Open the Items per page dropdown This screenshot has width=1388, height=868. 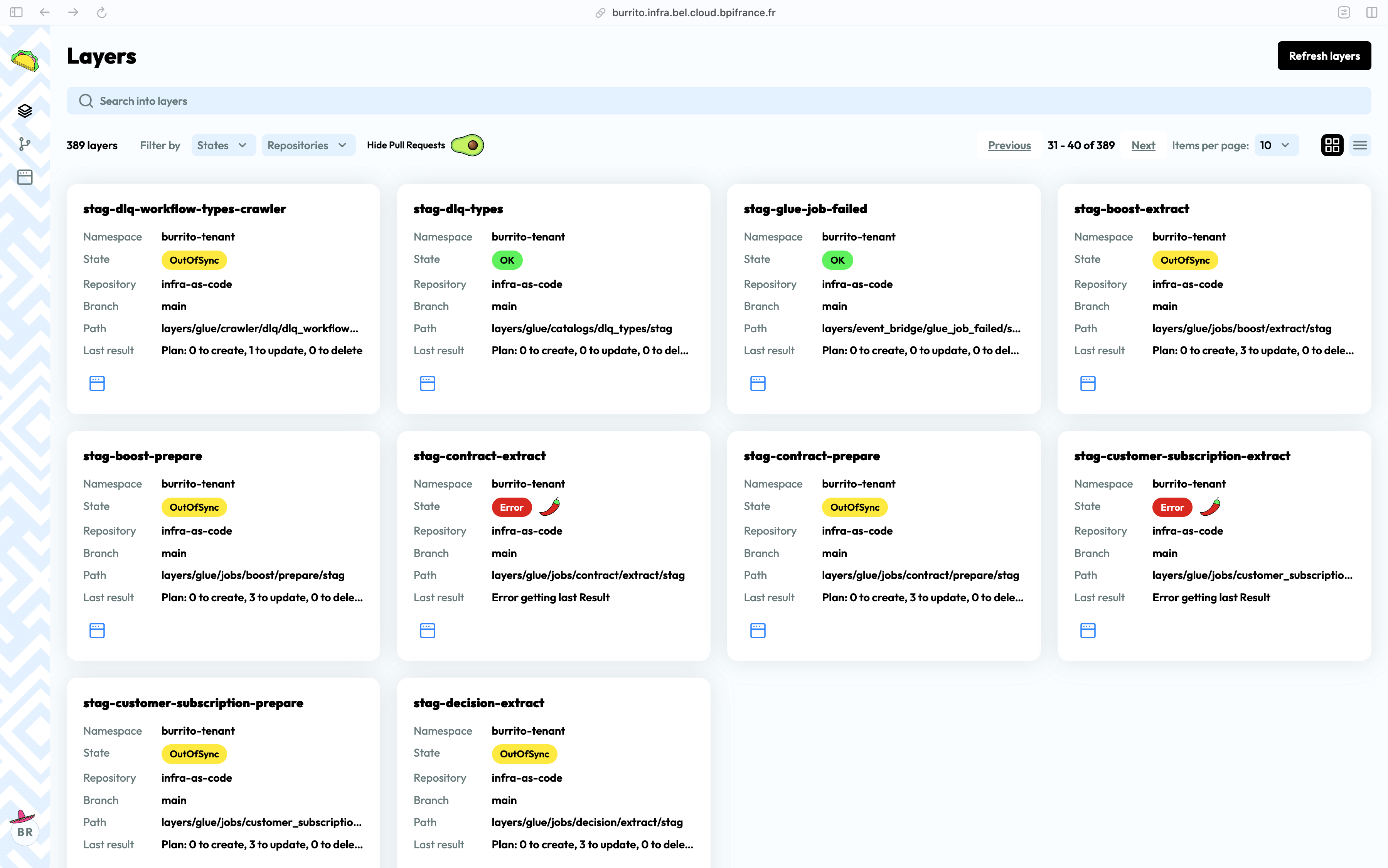click(x=1275, y=145)
